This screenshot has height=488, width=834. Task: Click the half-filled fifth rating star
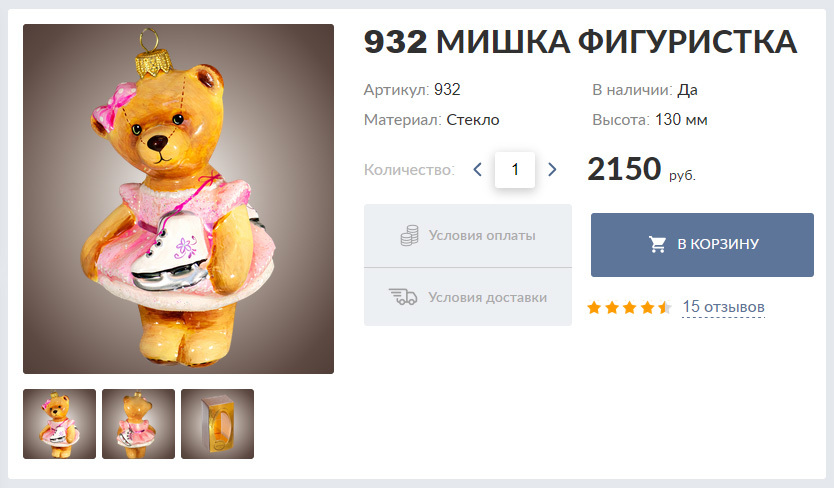[664, 308]
